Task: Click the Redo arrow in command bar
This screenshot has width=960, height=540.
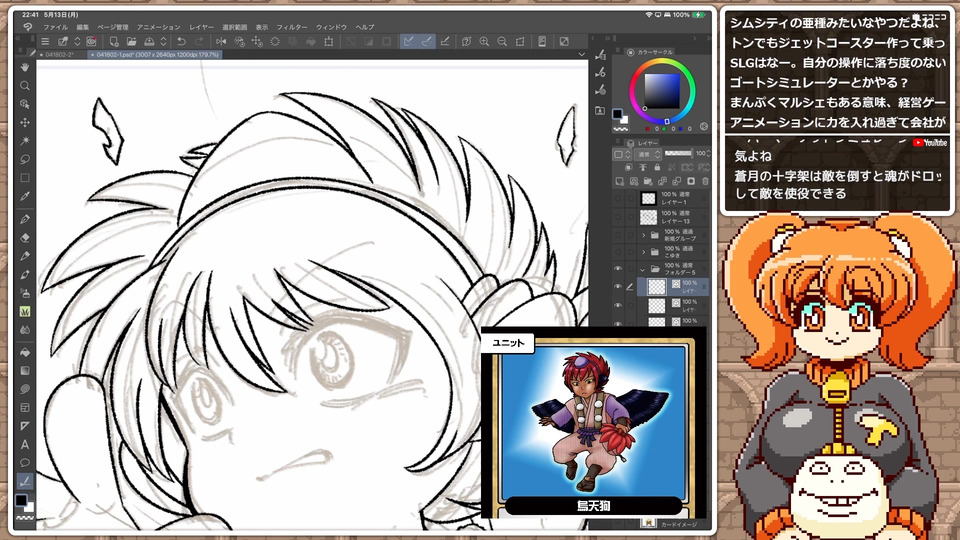Action: 200,42
